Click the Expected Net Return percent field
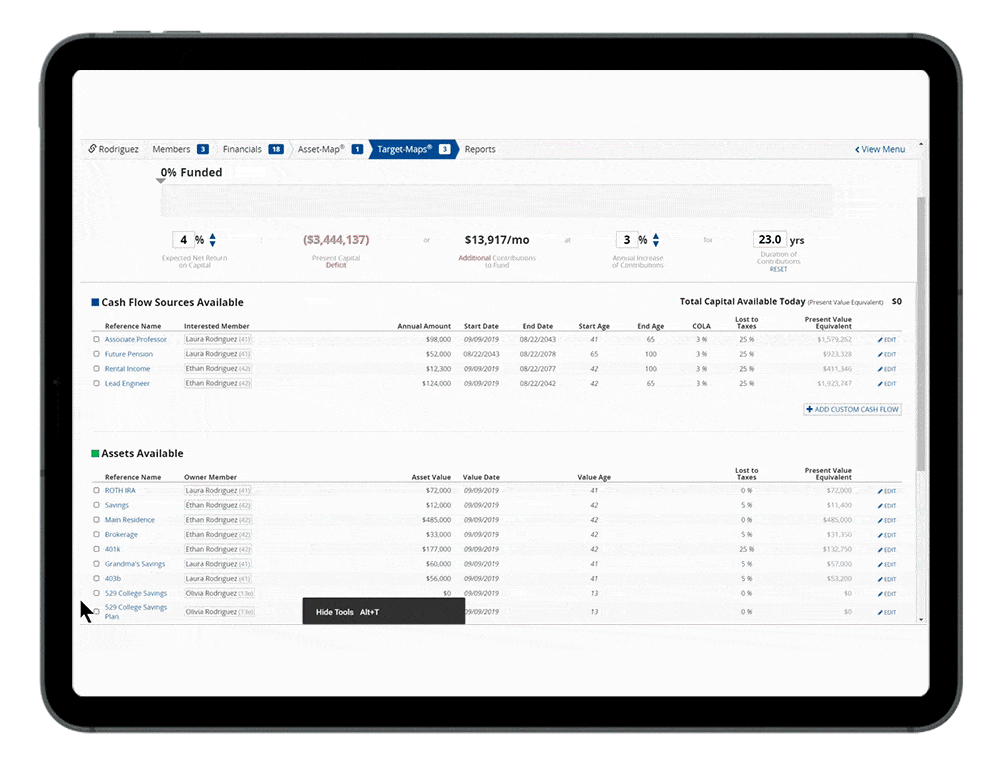The height and width of the screenshot is (776, 1000). point(183,240)
